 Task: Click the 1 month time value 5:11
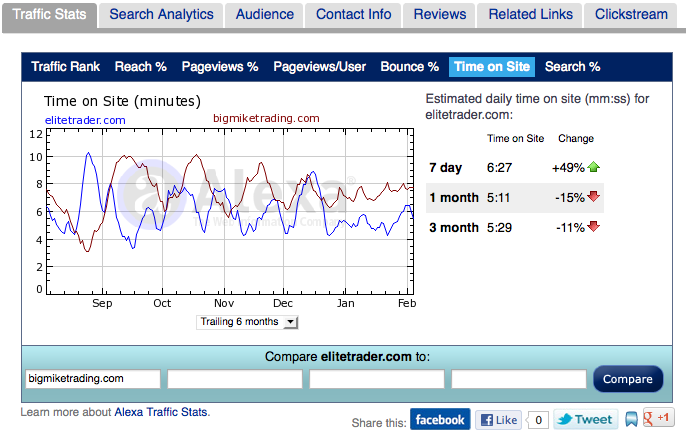(x=498, y=198)
